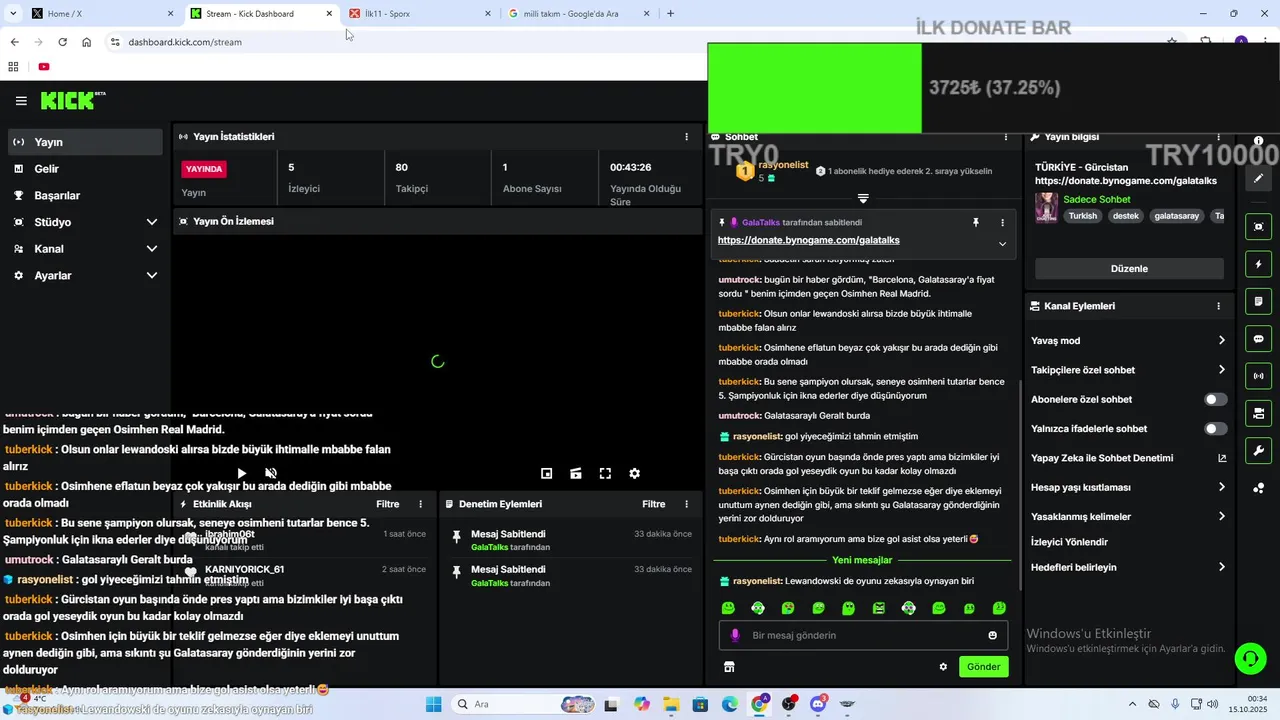Click İzleyici Yönlendir
The height and width of the screenshot is (720, 1280).
(x=1069, y=542)
